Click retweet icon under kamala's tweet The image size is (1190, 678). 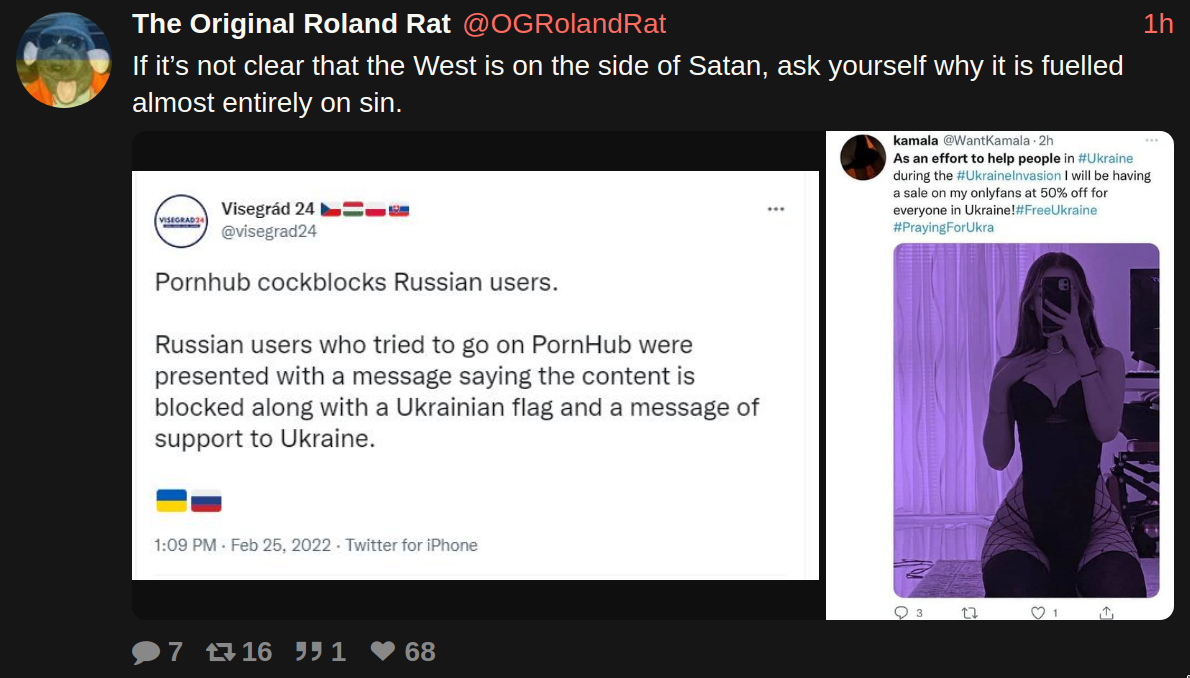(968, 612)
